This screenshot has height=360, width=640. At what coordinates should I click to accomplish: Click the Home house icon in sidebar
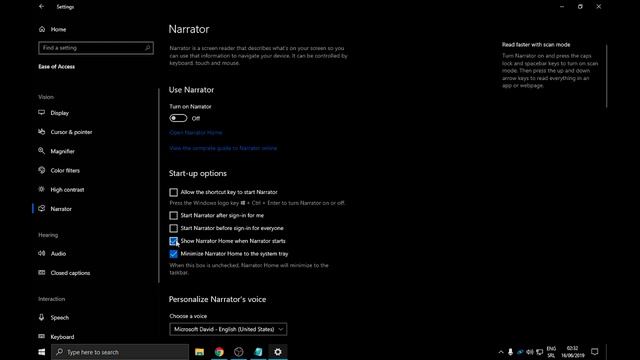click(42, 29)
